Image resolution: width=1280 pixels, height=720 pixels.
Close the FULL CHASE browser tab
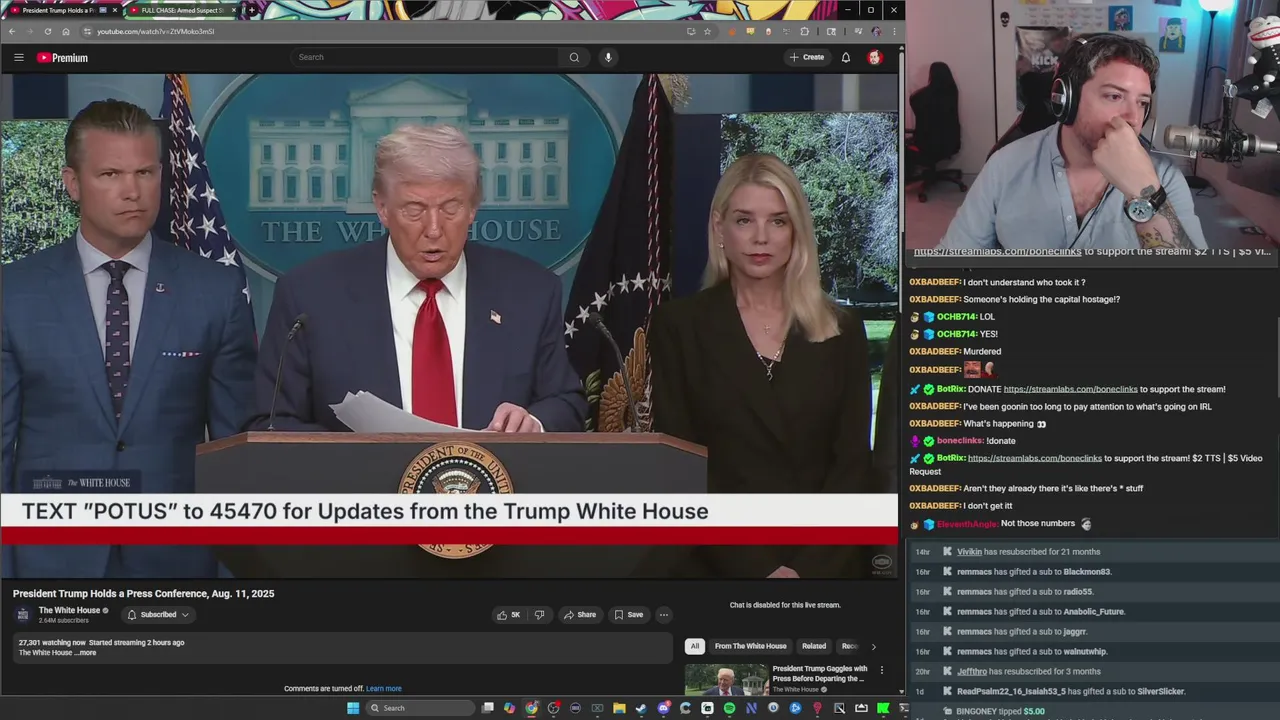pyautogui.click(x=234, y=10)
